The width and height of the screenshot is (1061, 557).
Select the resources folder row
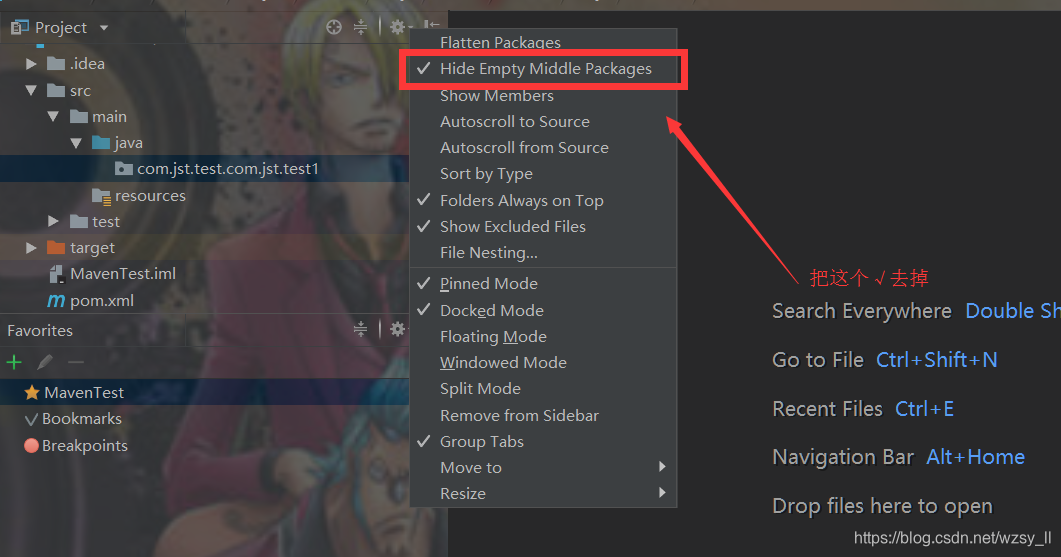pos(204,196)
